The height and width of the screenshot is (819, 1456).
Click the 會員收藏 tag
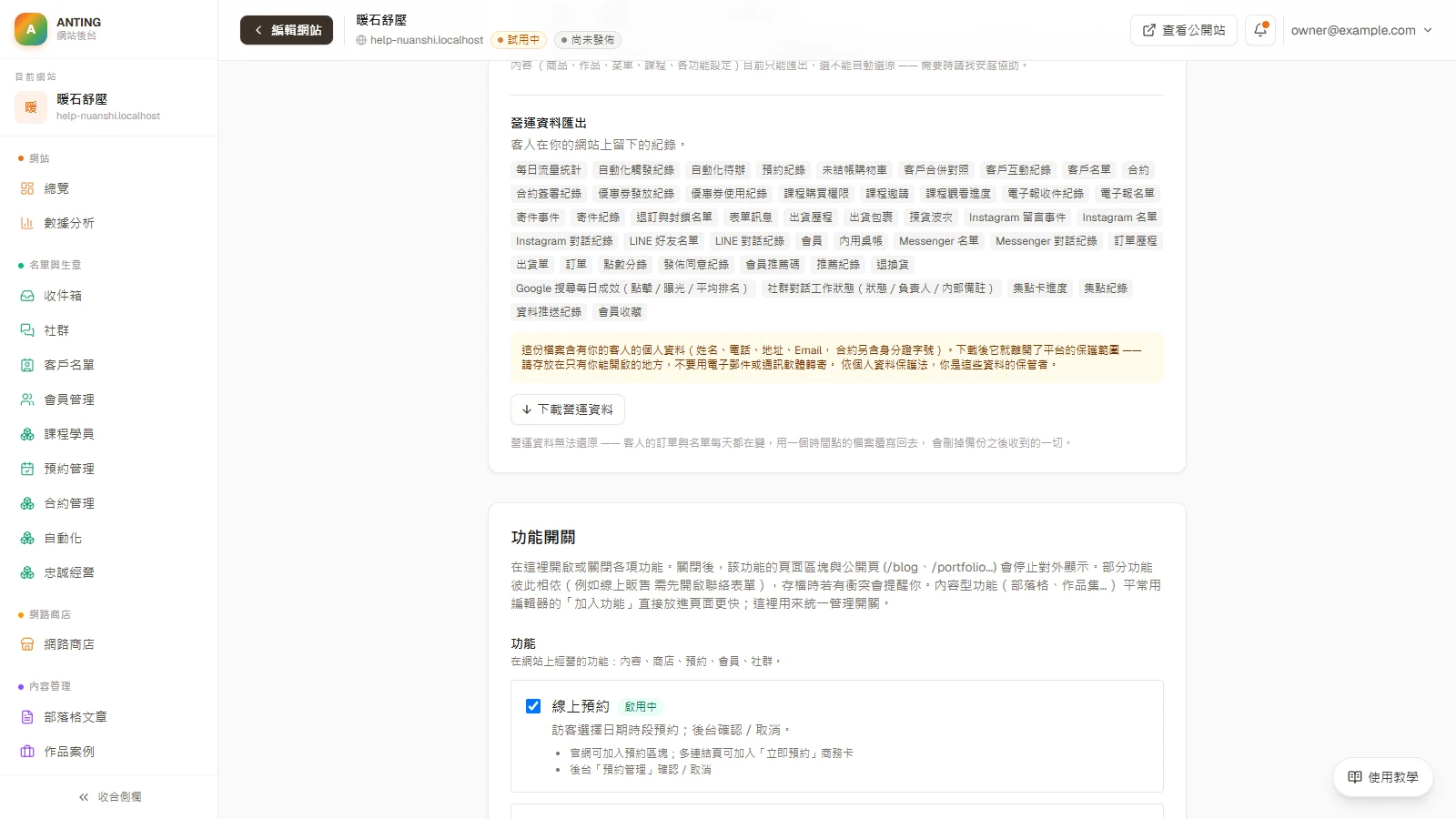620,312
